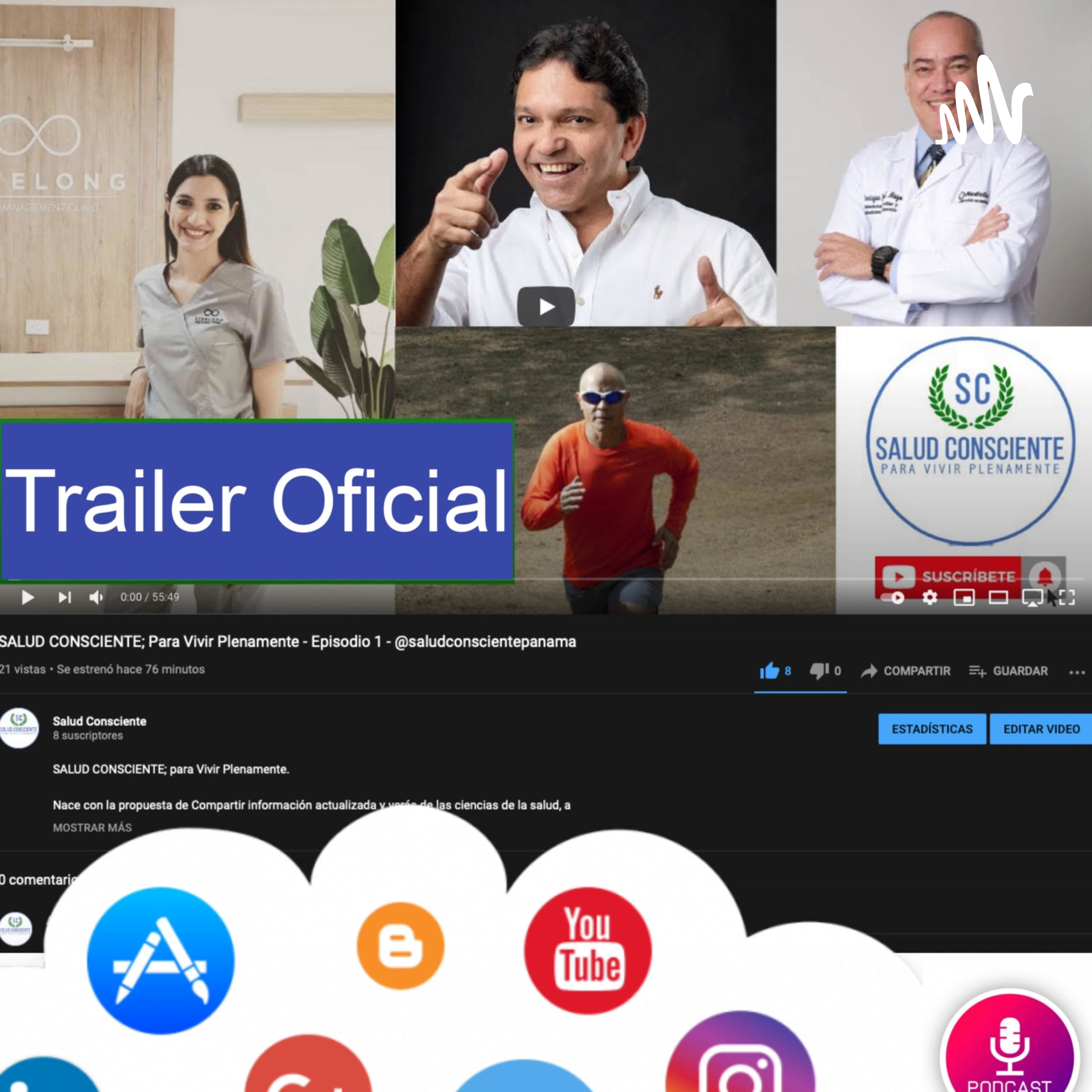Click the '21 vistas' view count text
This screenshot has height=1092, width=1092.
(x=23, y=669)
